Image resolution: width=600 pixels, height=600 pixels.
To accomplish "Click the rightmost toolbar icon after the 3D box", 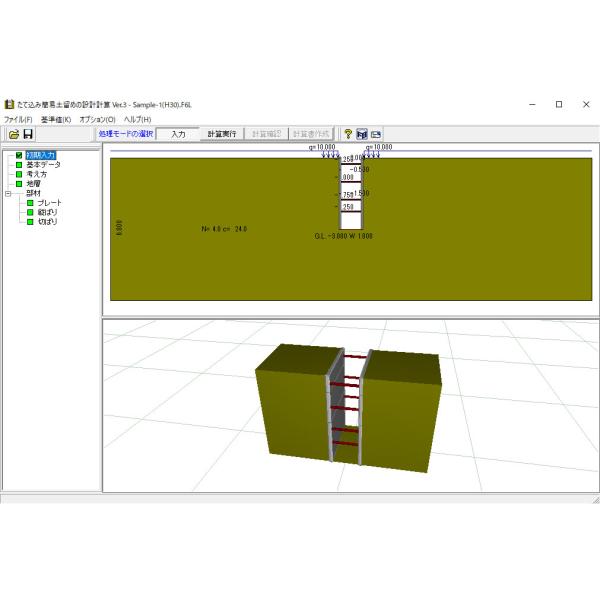I will [376, 134].
